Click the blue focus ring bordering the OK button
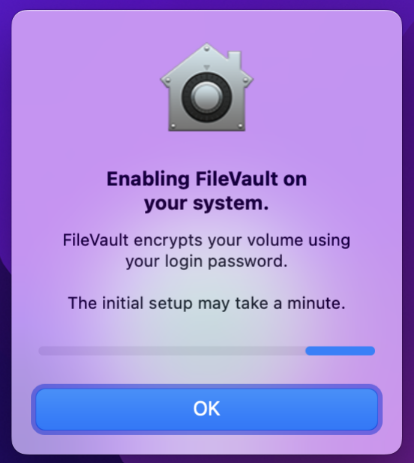This screenshot has width=414, height=463. point(207,386)
